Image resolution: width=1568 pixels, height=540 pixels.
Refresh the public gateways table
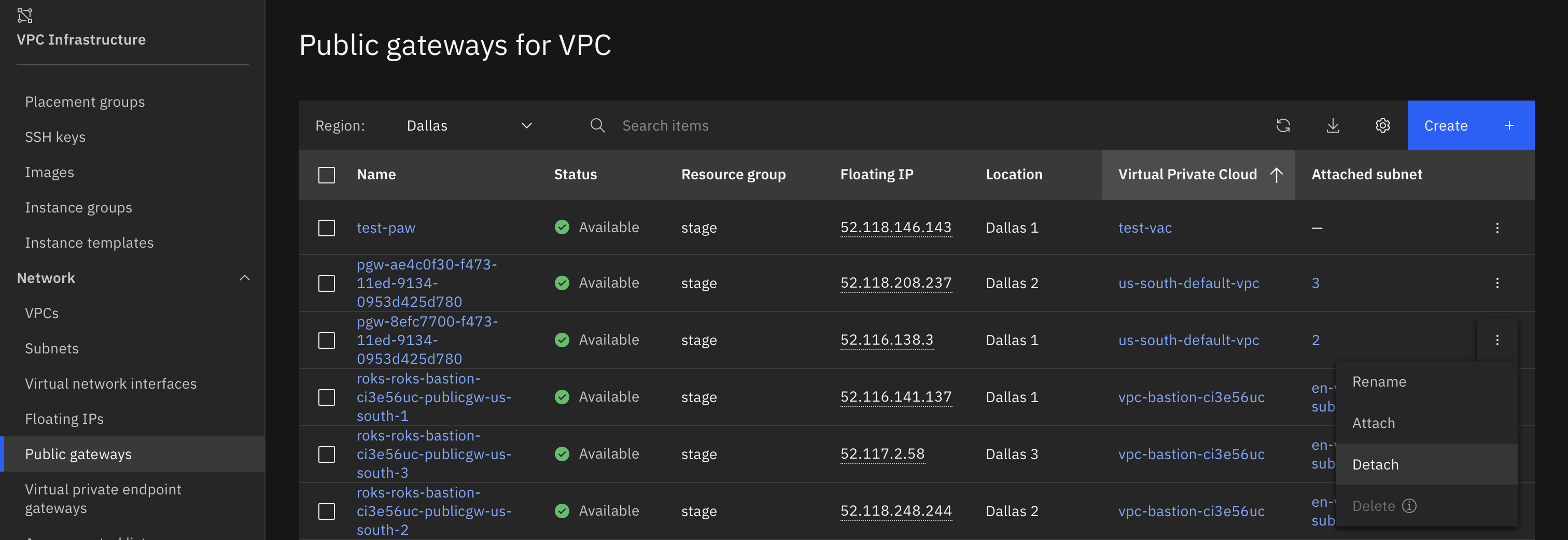[1283, 125]
